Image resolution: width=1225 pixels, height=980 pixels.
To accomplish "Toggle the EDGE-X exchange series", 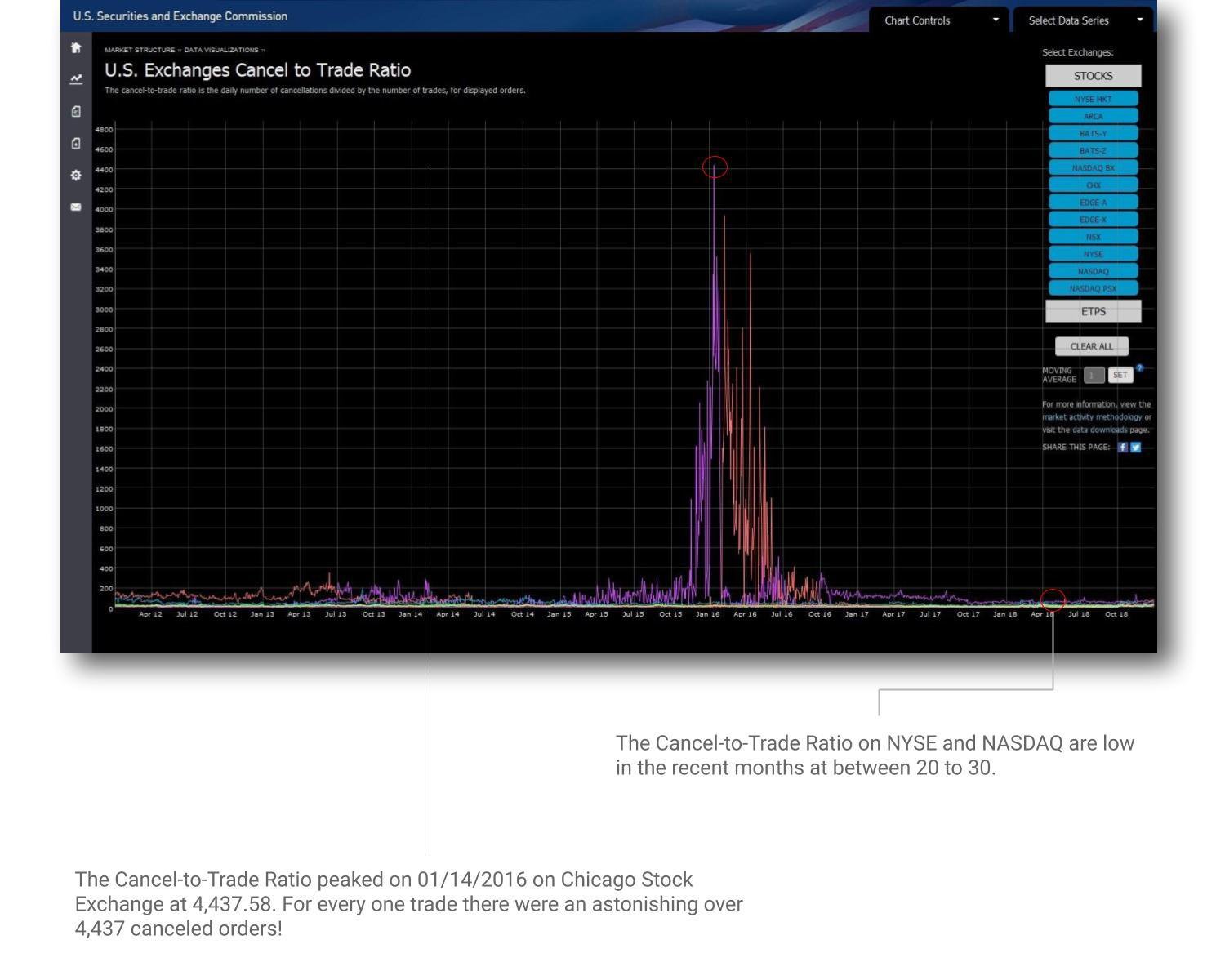I will pyautogui.click(x=1093, y=219).
